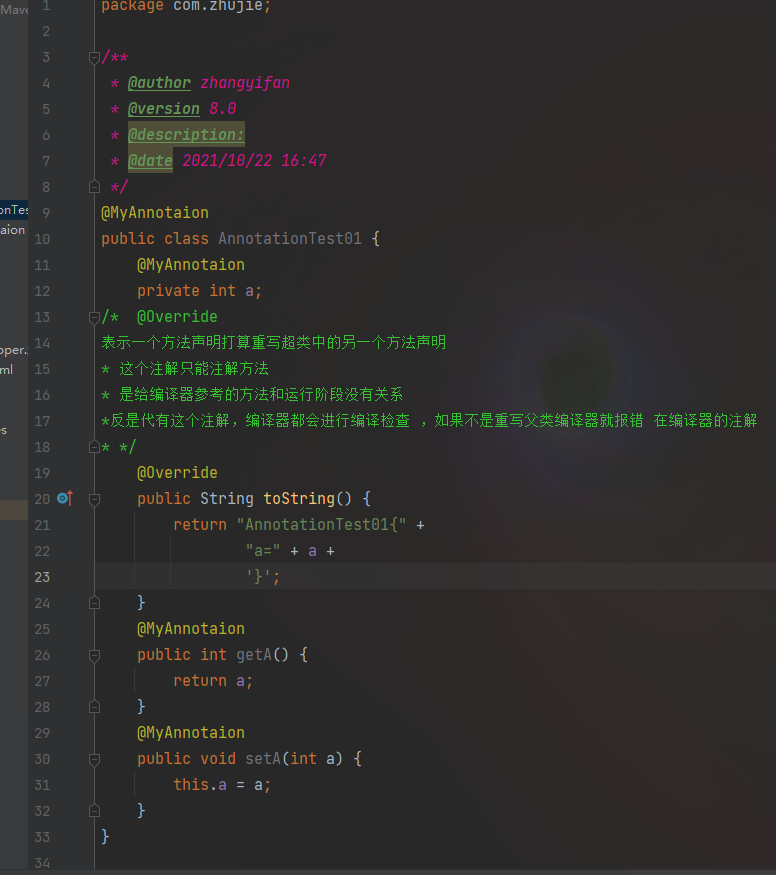Click the fold end marker at line 28
776x875 pixels.
[94, 707]
